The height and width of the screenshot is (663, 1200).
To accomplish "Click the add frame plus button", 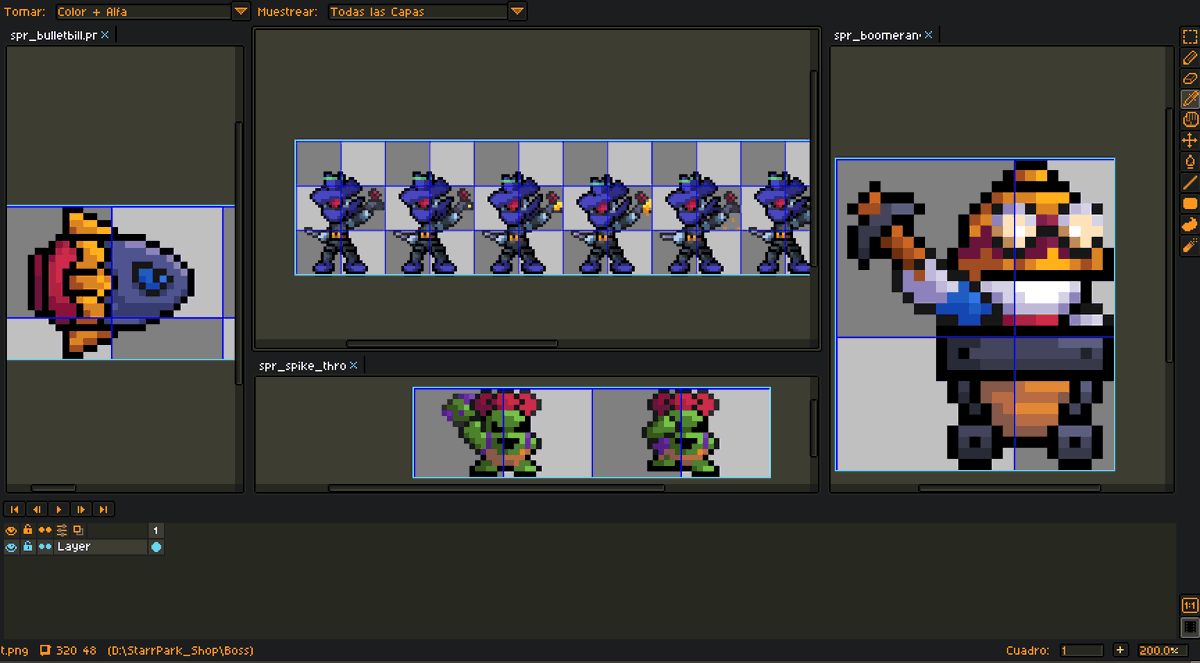I will 1120,650.
